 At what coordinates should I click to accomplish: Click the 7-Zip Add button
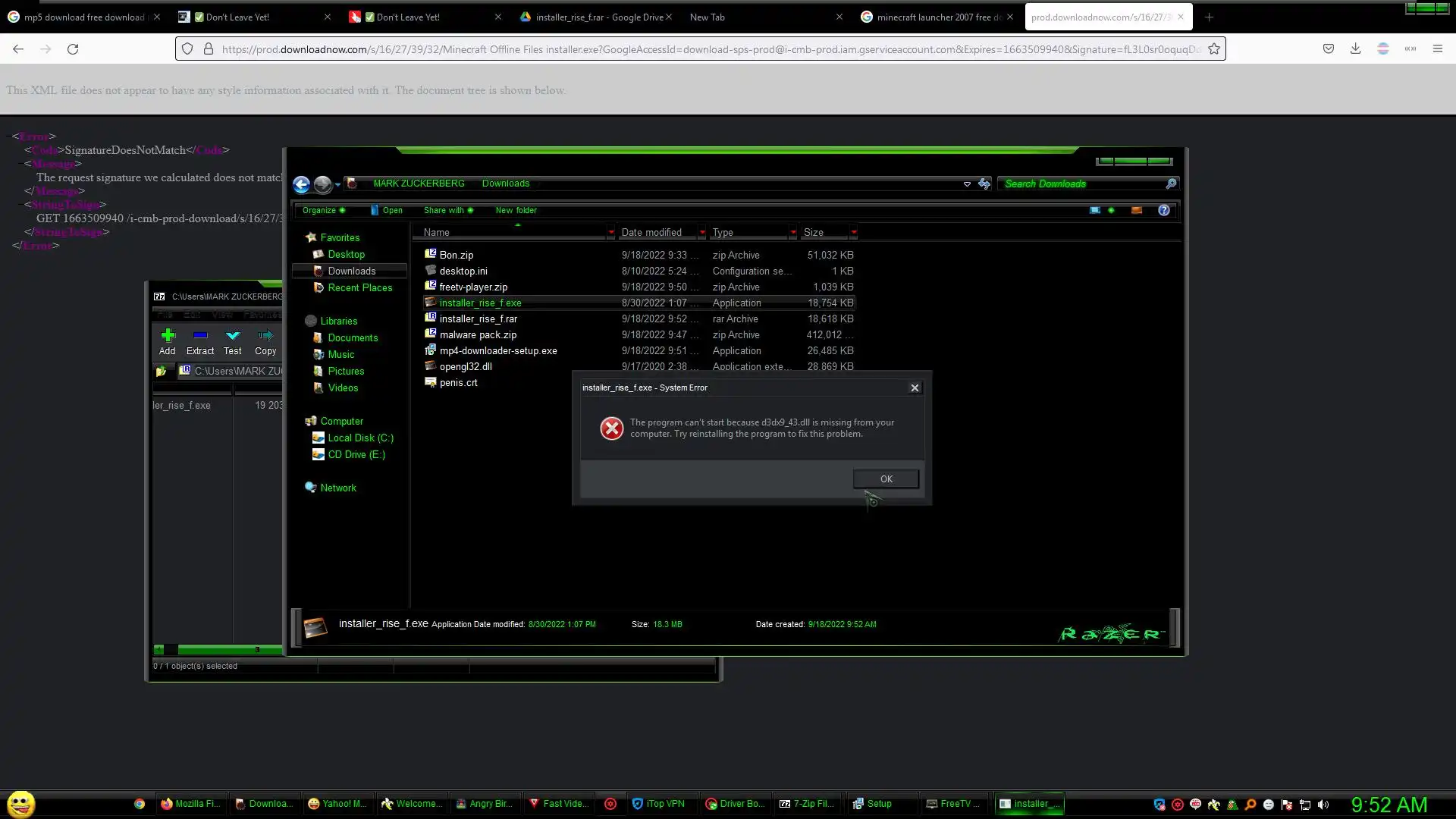coord(168,341)
